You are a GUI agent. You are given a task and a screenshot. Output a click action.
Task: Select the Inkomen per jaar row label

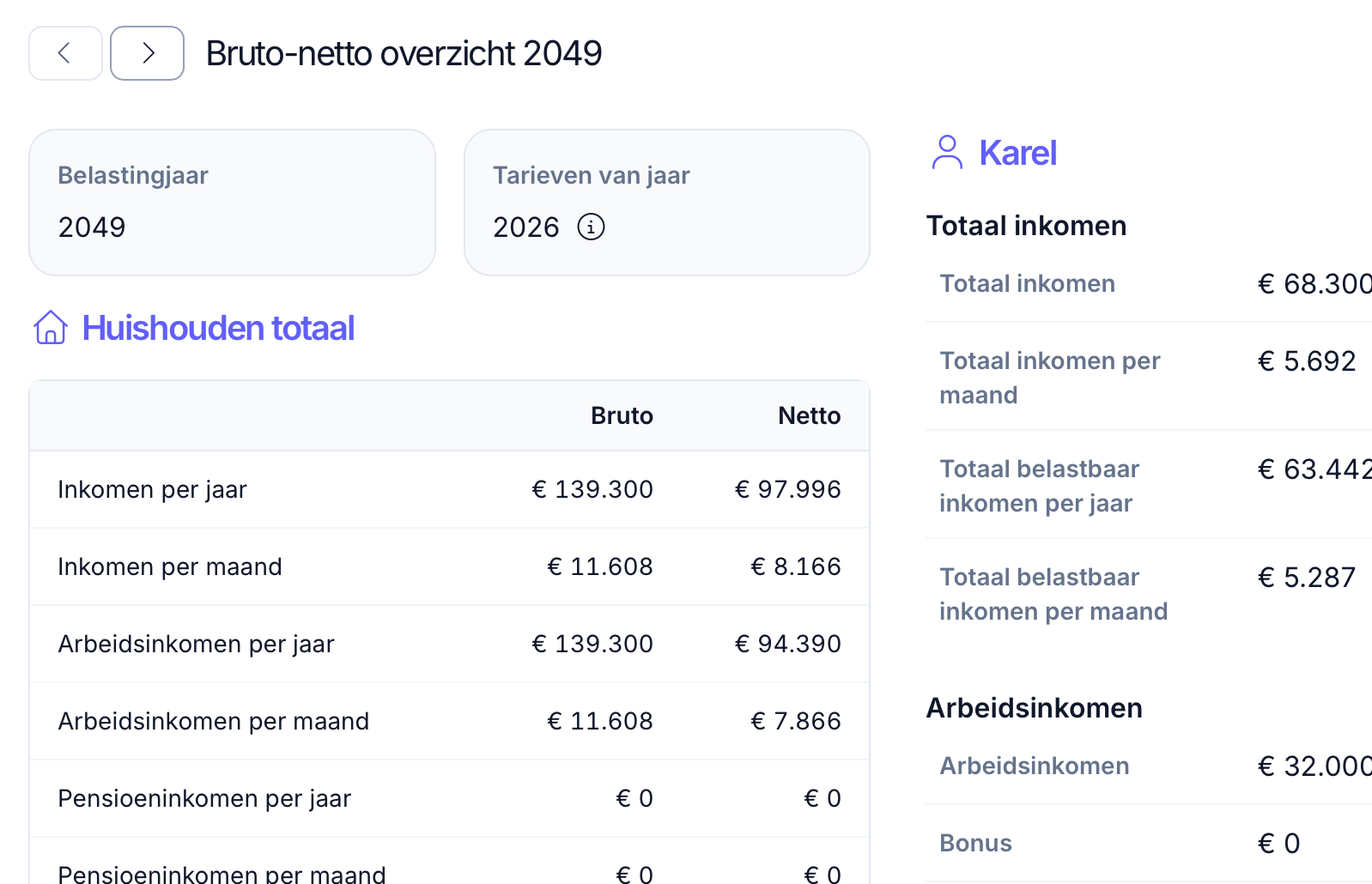point(152,489)
